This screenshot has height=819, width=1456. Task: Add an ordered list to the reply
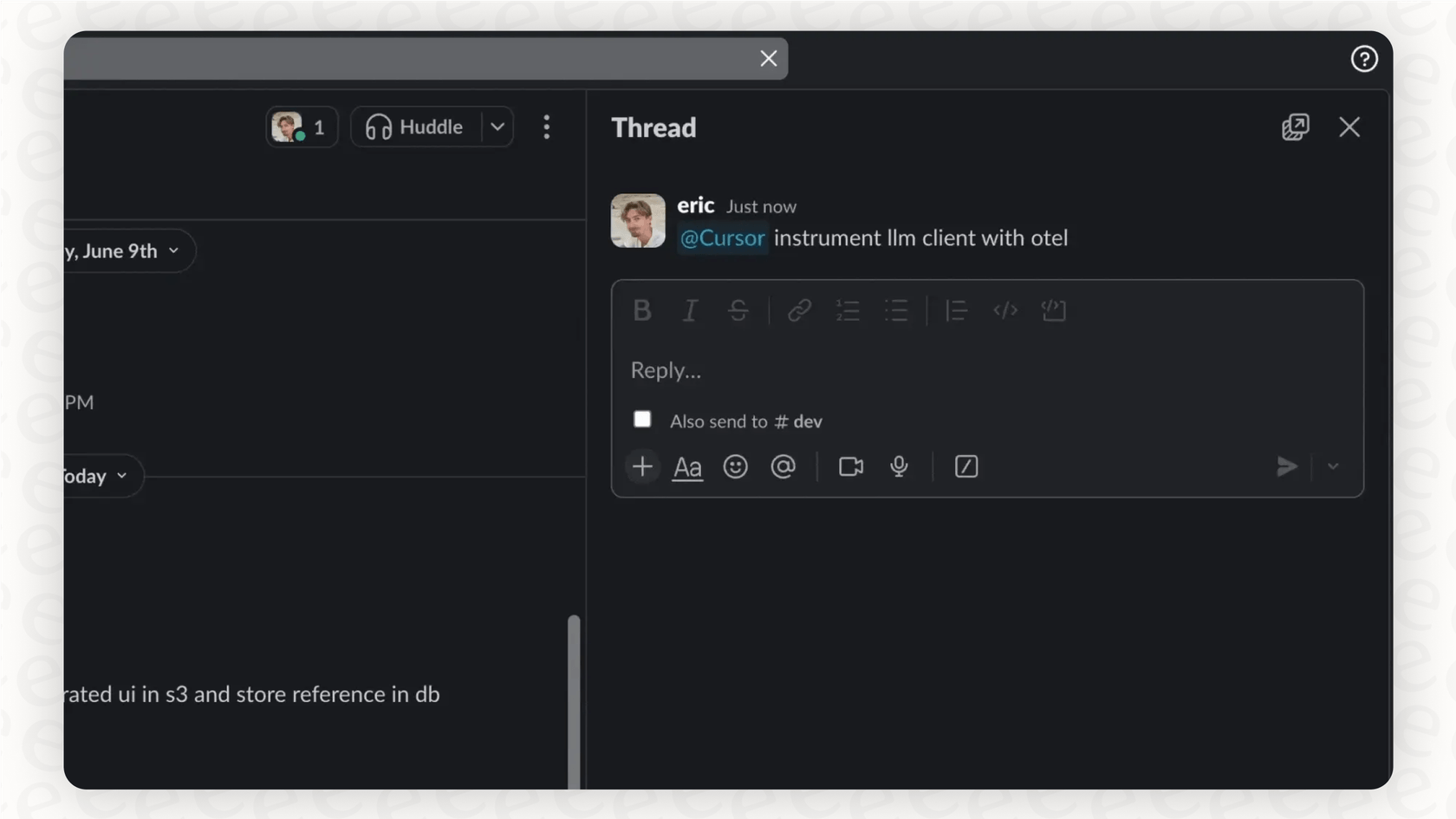tap(848, 310)
